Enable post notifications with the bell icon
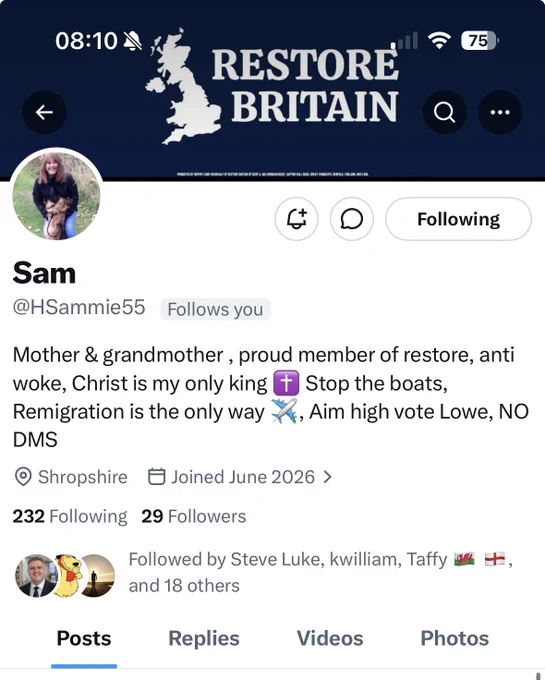 click(x=297, y=219)
